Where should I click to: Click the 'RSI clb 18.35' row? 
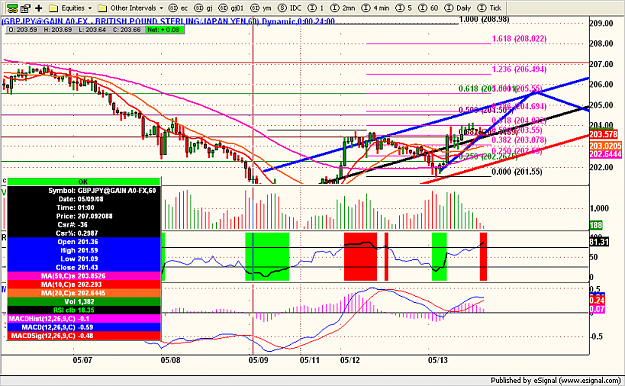click(x=84, y=310)
